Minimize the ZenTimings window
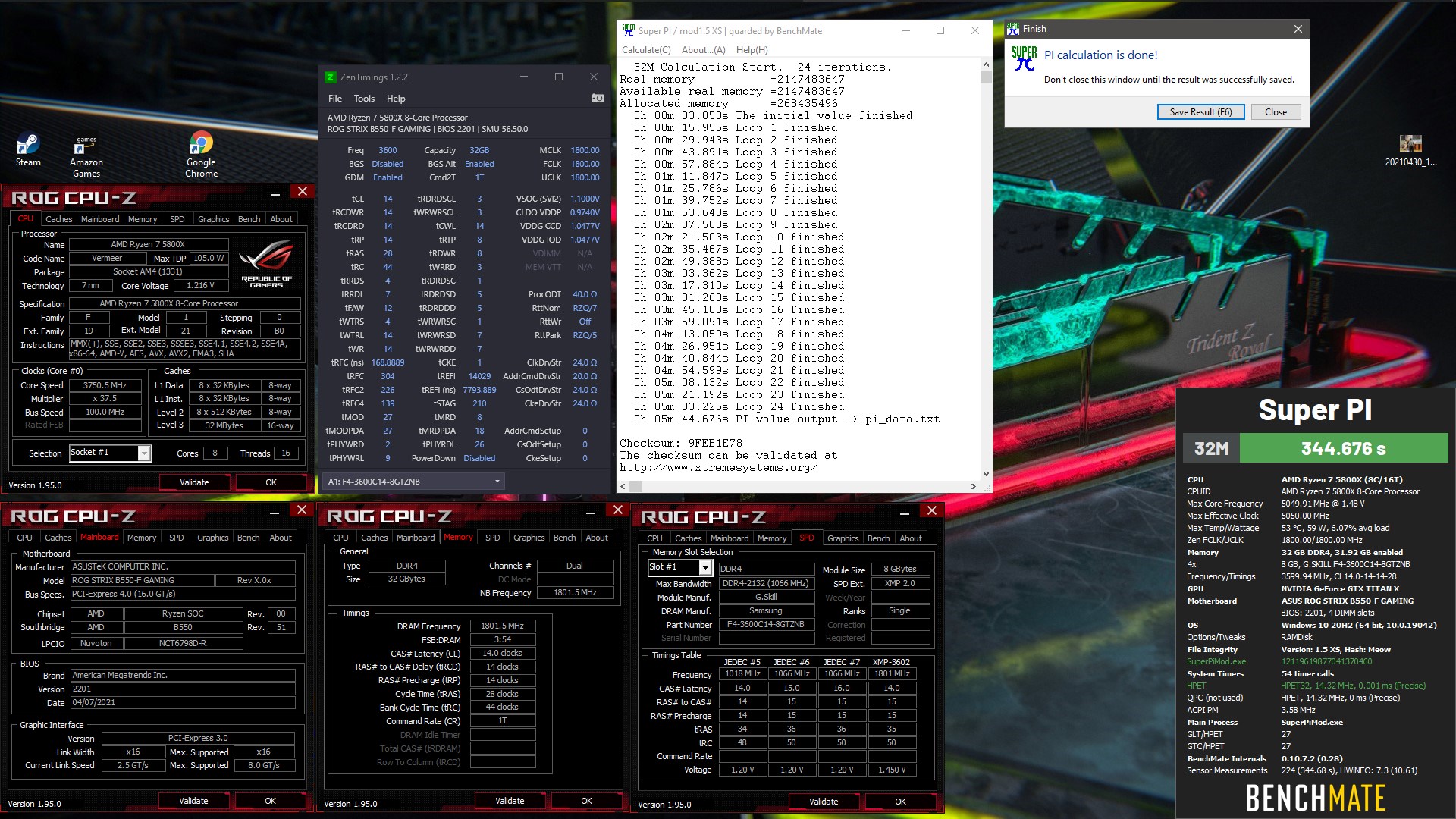Screen dimensions: 1456x819 click(x=524, y=77)
